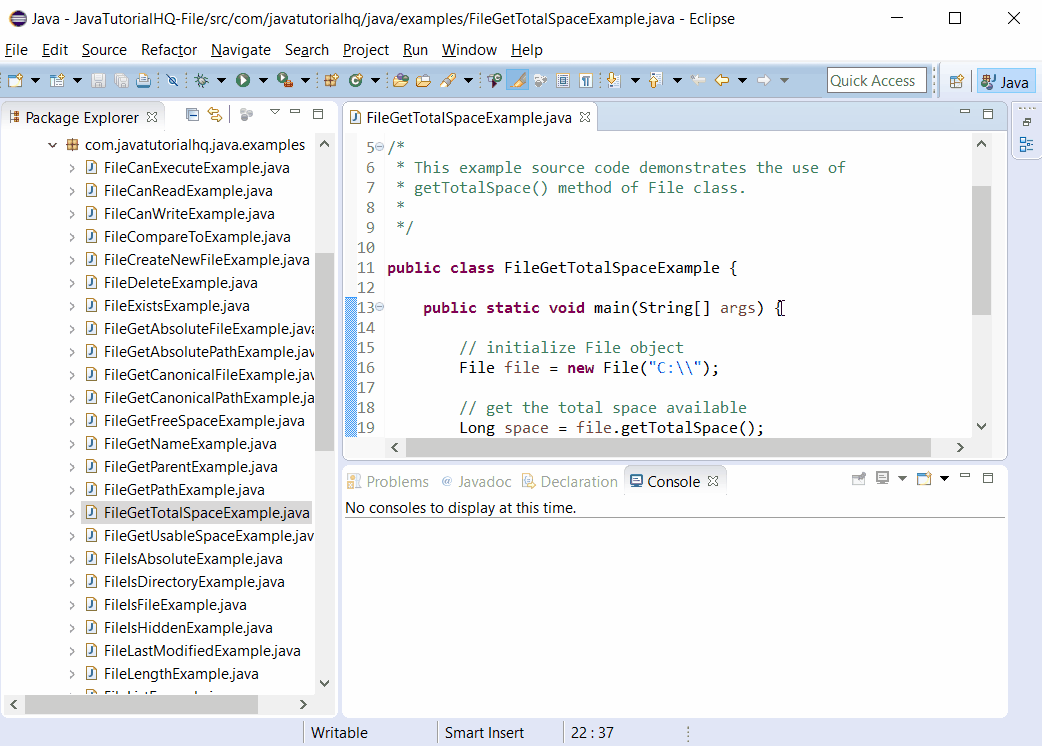Switch to the Problems tab
Screen dimensions: 1042x746
pyautogui.click(x=389, y=482)
